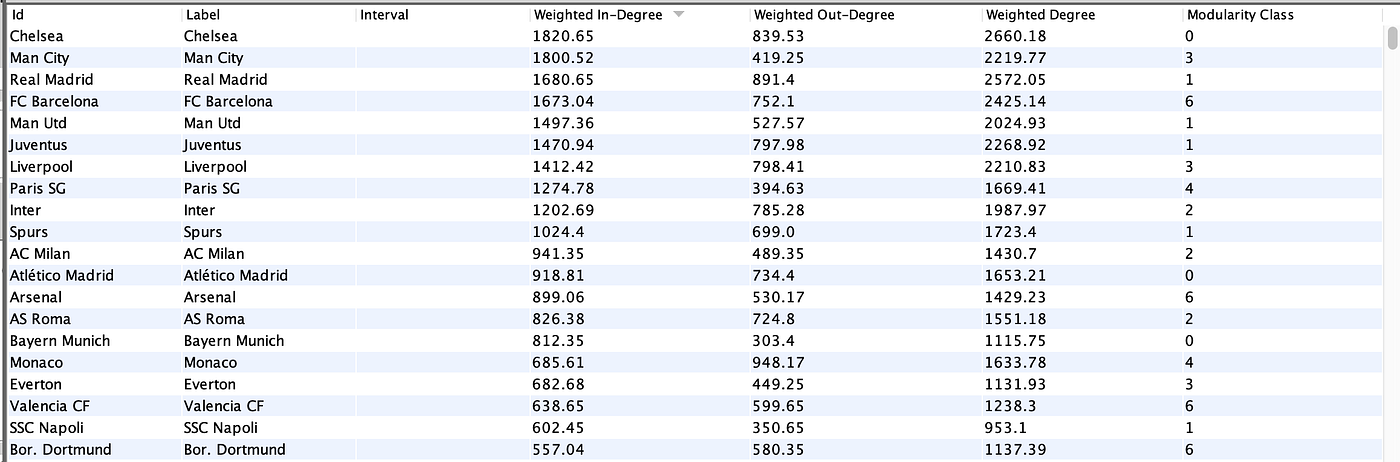Screen dimensions: 1400x462
Task: Select weighted in-degree value 1470.94
Action: point(565,145)
